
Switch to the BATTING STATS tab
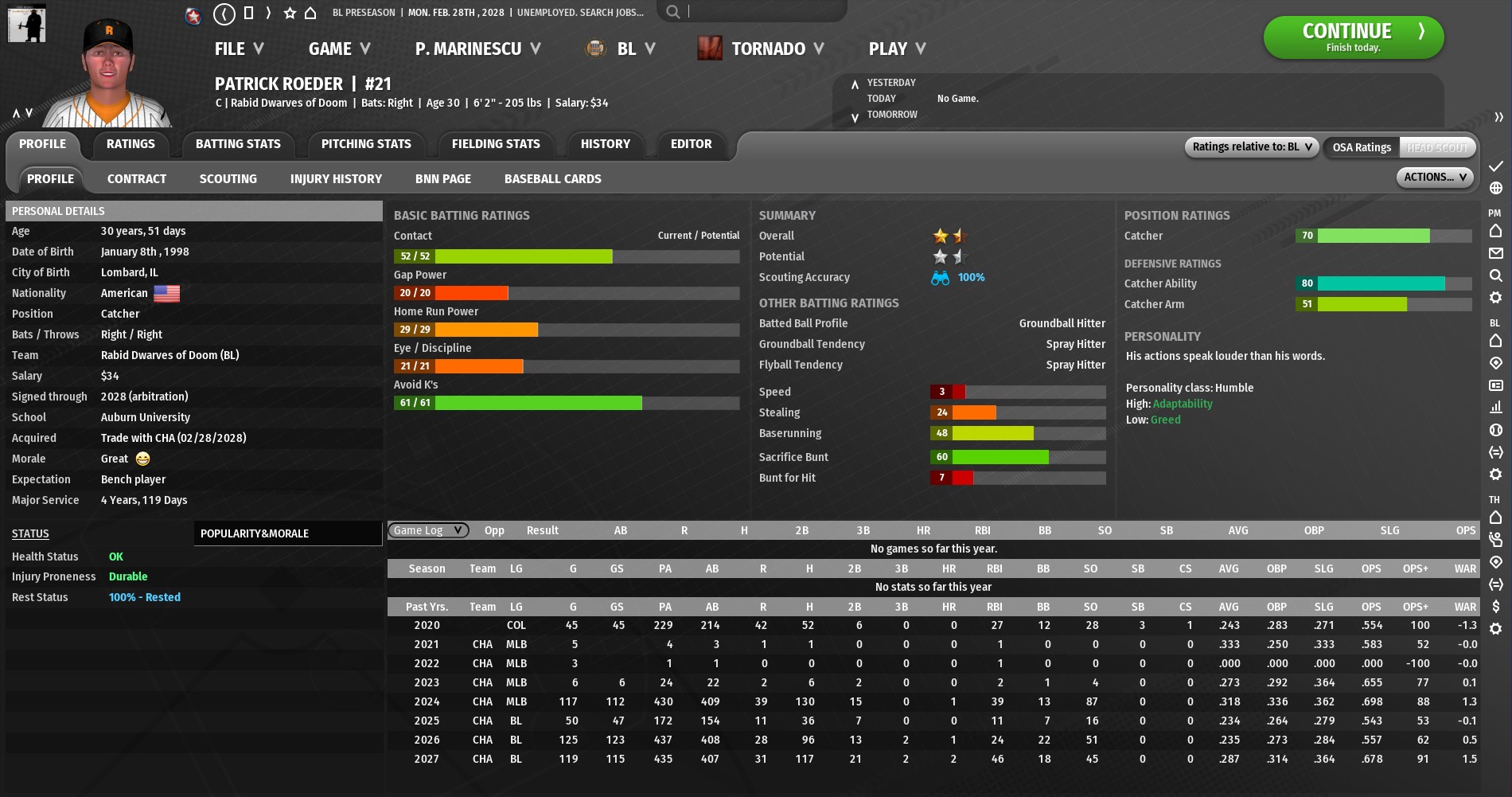pyautogui.click(x=238, y=144)
